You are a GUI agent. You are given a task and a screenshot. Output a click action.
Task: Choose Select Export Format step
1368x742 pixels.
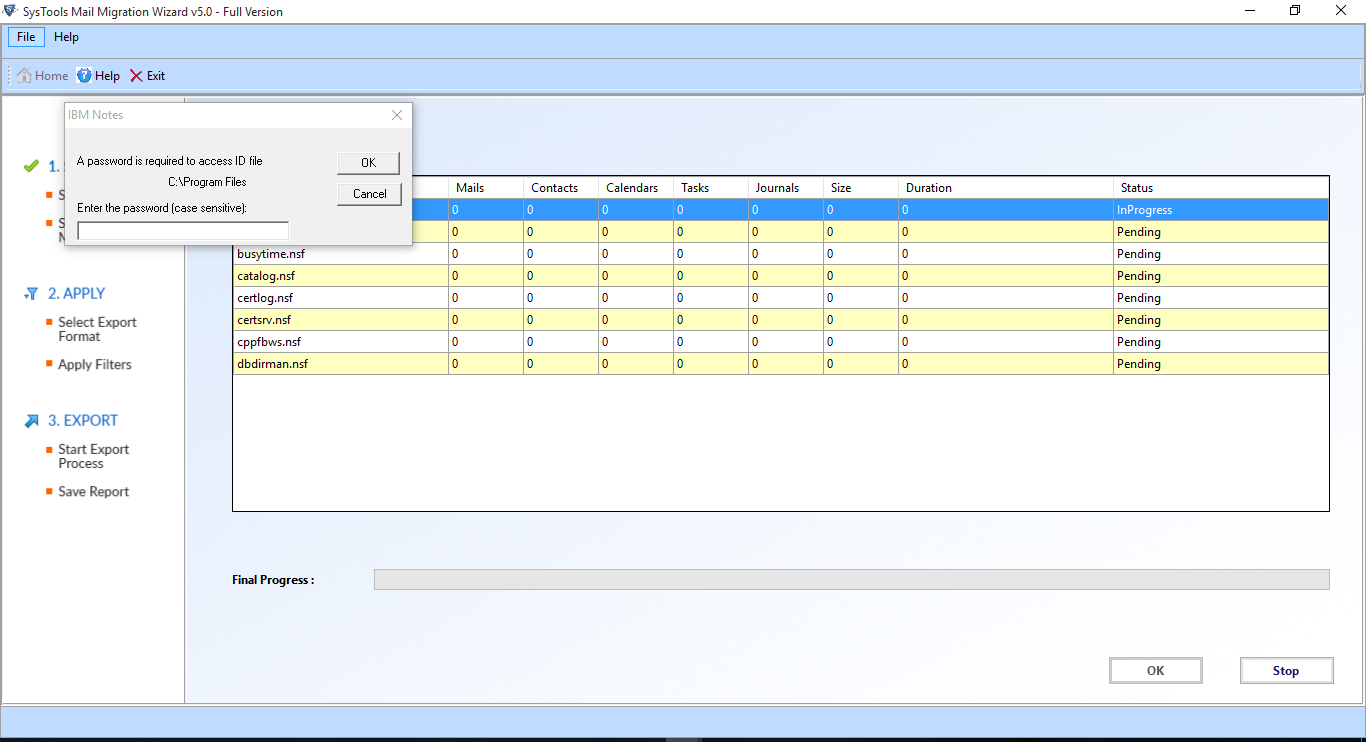[x=97, y=329]
